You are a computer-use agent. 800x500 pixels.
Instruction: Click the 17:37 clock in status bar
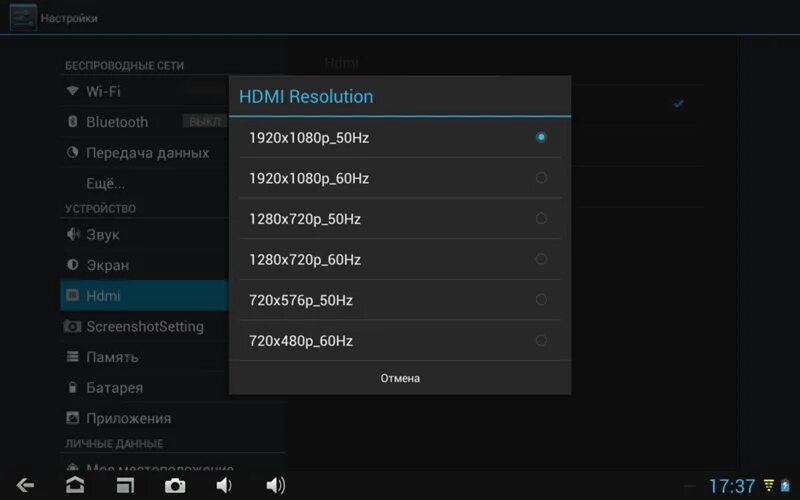click(x=732, y=486)
